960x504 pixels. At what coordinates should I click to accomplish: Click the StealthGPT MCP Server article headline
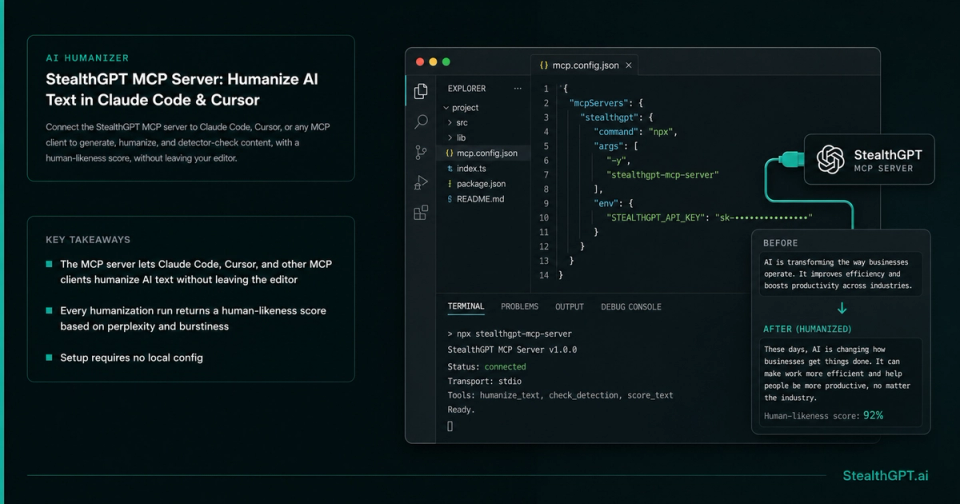pos(182,89)
